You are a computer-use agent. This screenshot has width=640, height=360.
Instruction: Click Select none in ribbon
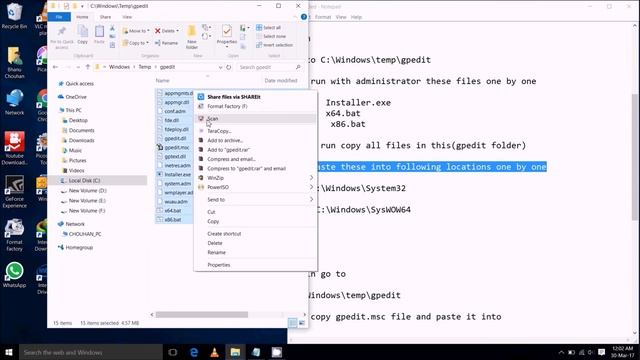(x=271, y=36)
